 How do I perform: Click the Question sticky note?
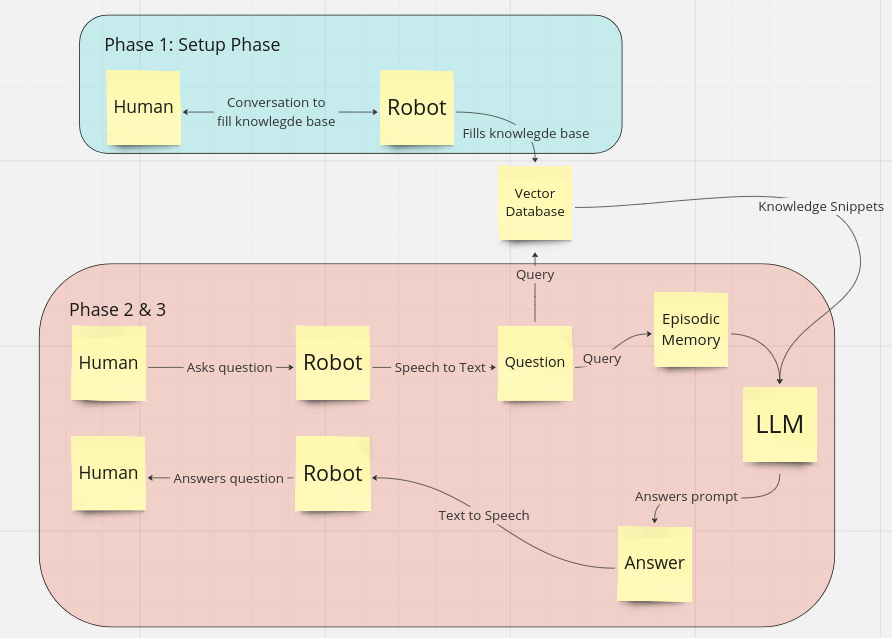pyautogui.click(x=535, y=363)
